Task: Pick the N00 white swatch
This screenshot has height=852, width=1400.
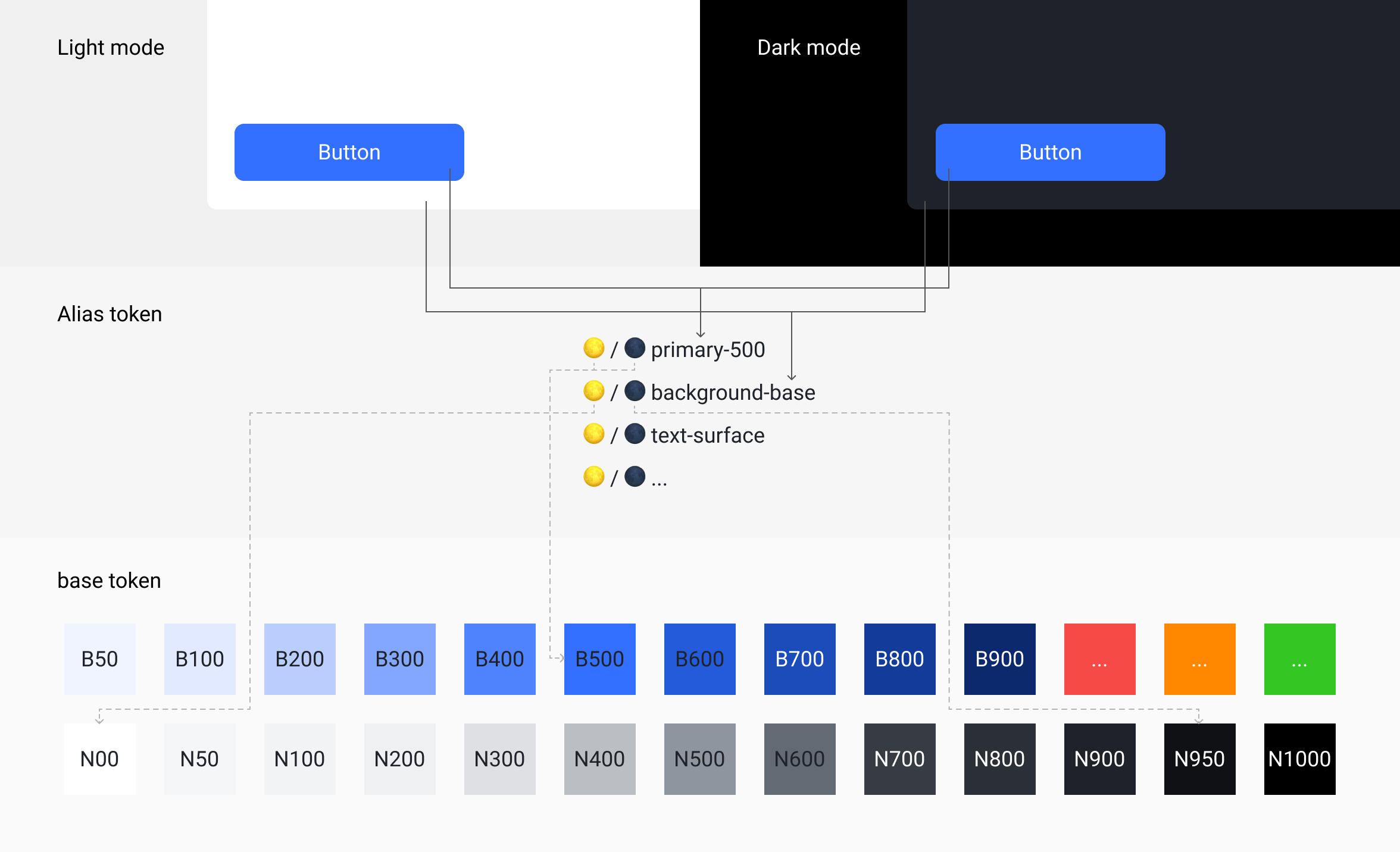Action: (x=99, y=759)
